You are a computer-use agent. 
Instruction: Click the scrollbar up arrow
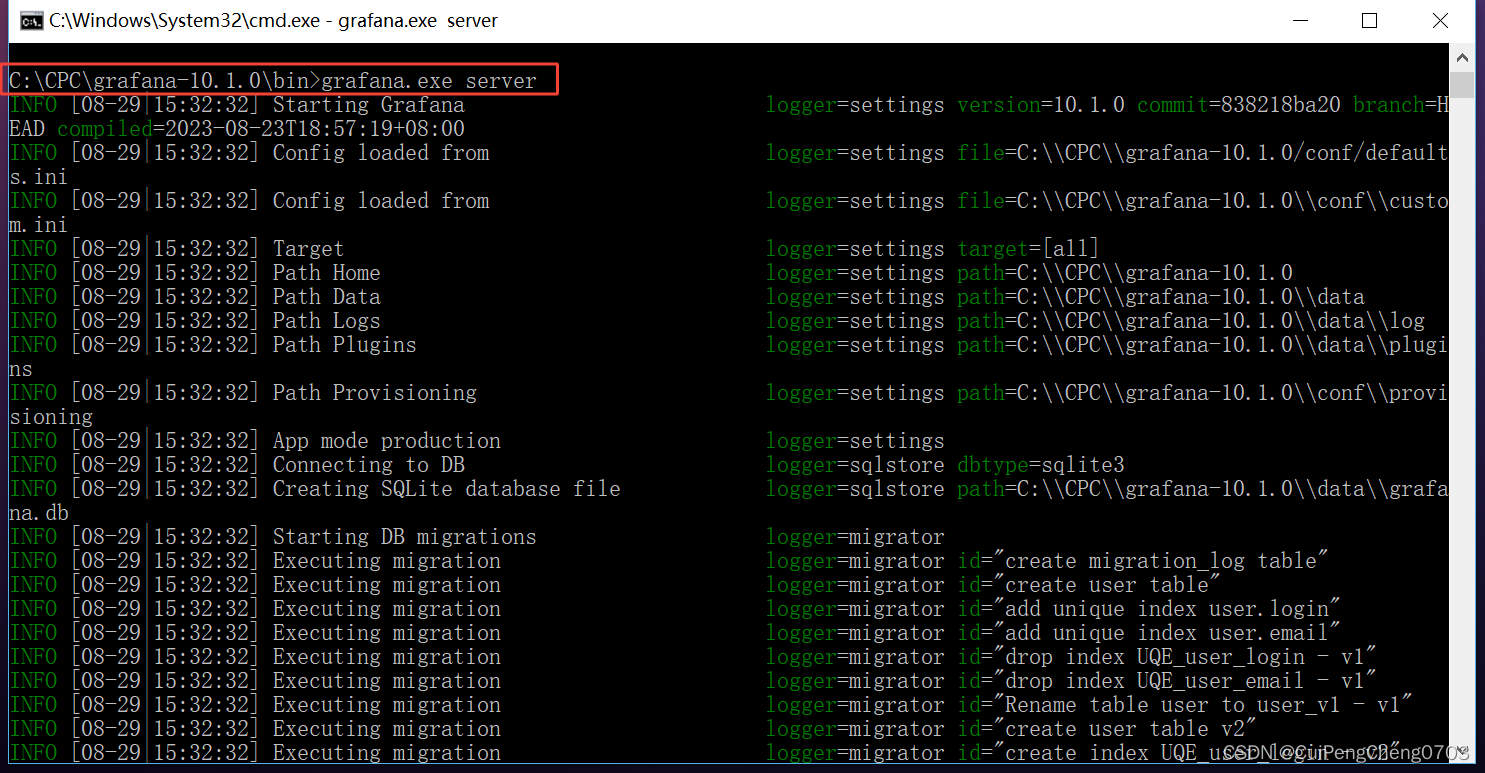(1463, 56)
